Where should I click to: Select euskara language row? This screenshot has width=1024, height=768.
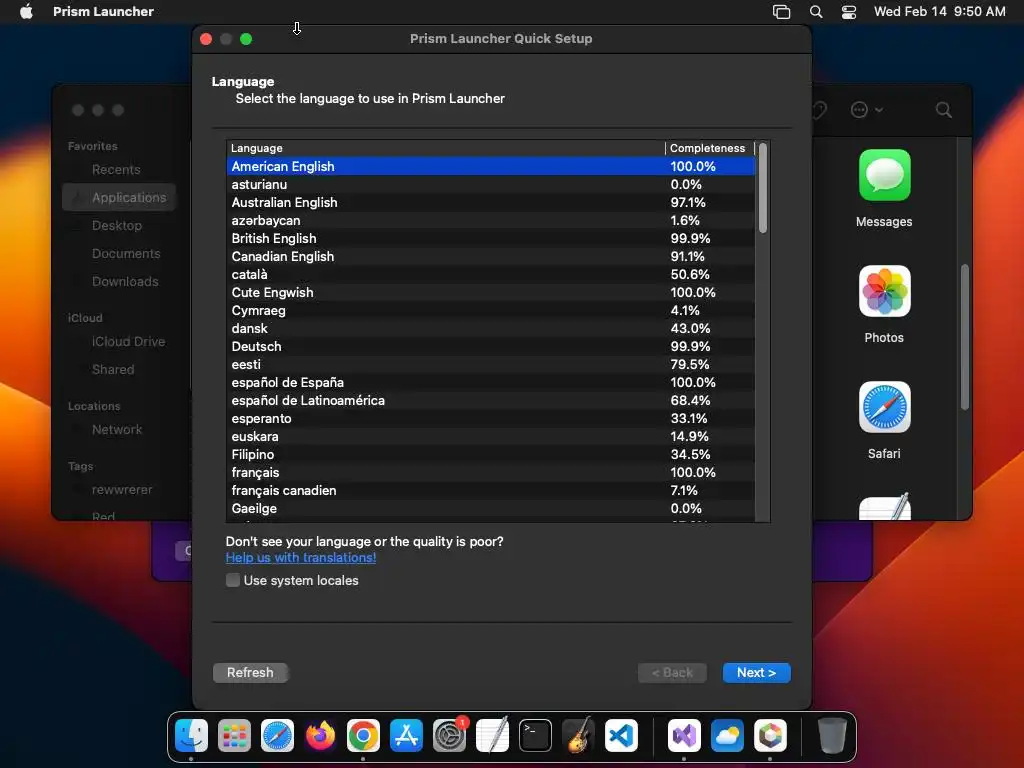click(491, 436)
